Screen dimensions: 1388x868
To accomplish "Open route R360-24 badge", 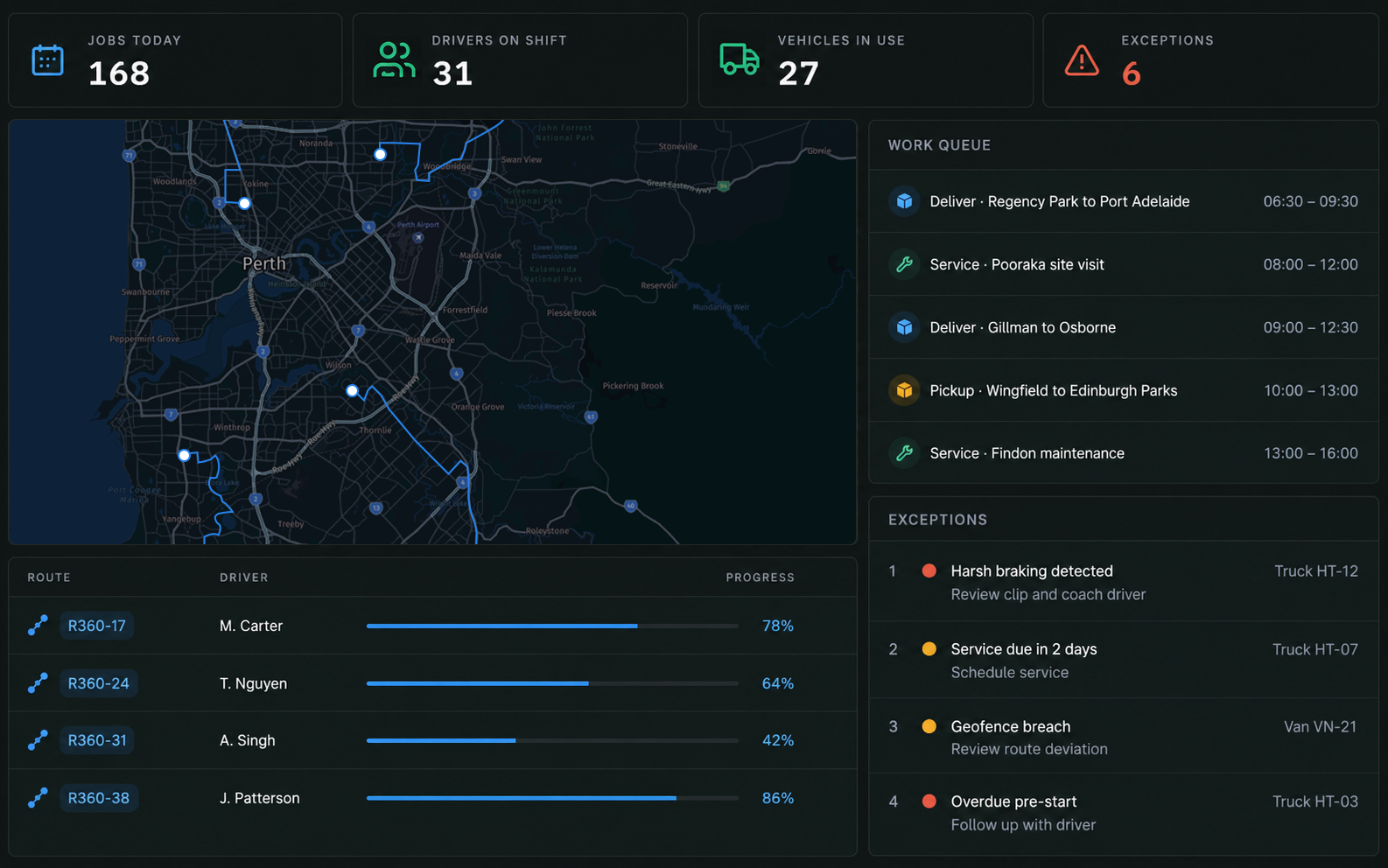I will pyautogui.click(x=99, y=683).
